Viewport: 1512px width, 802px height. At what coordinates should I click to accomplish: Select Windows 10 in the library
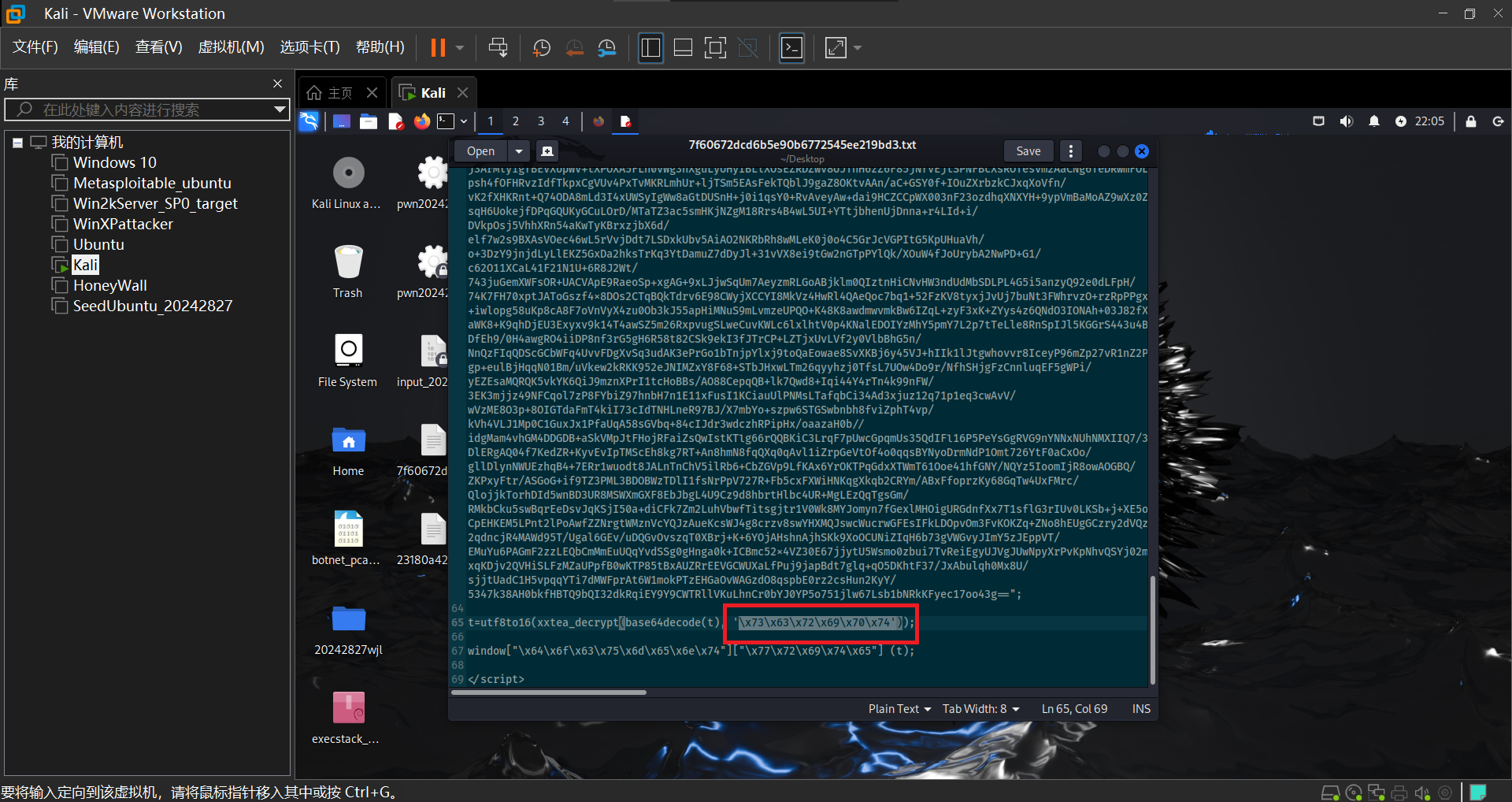(115, 162)
